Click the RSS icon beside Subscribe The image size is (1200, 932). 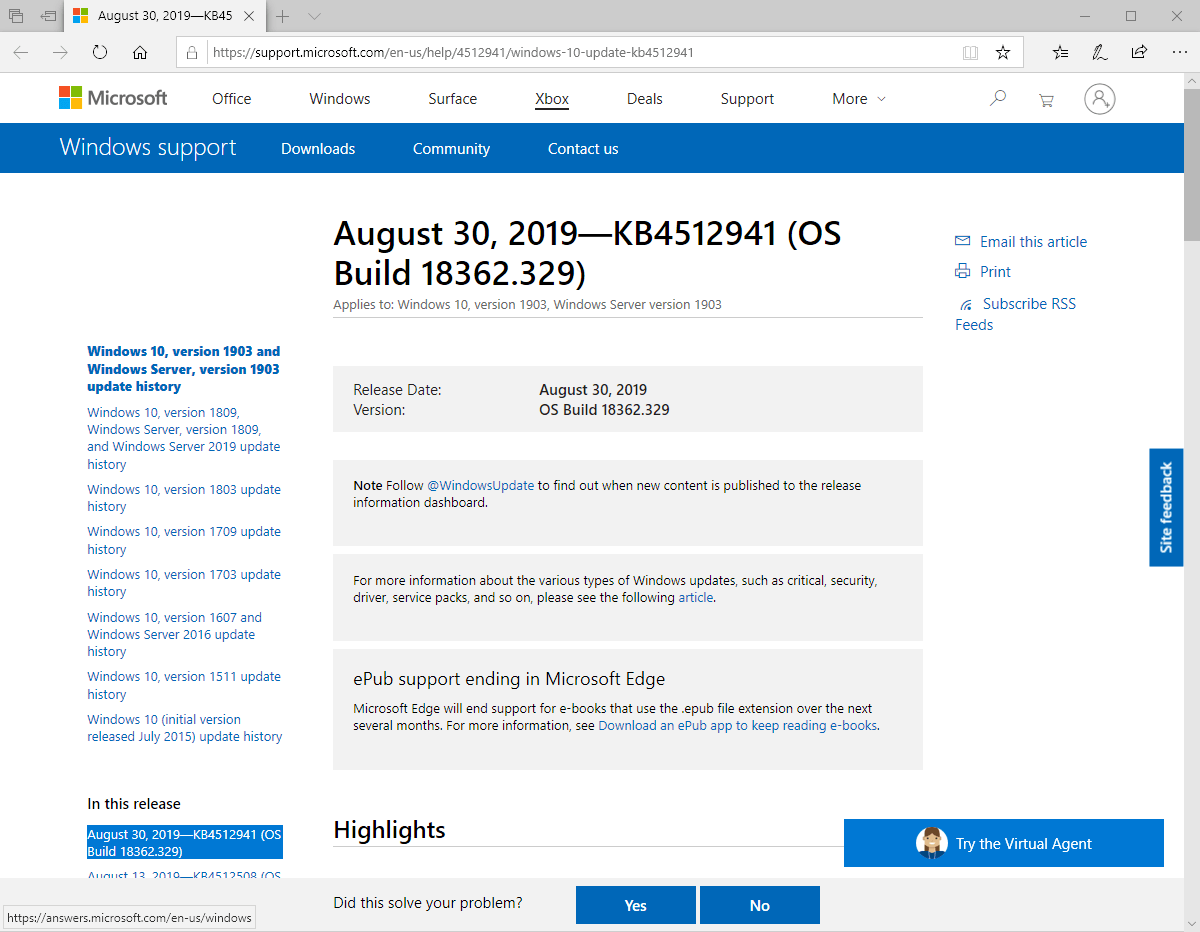966,304
